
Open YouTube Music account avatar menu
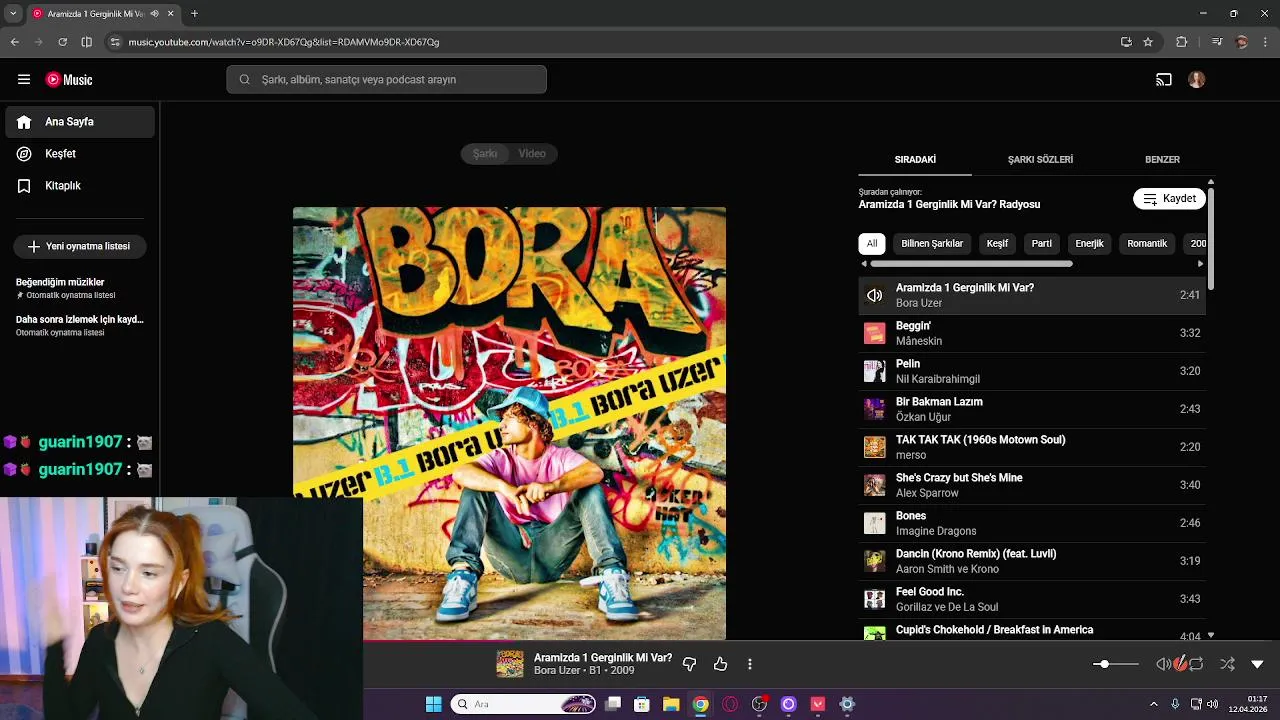point(1196,80)
